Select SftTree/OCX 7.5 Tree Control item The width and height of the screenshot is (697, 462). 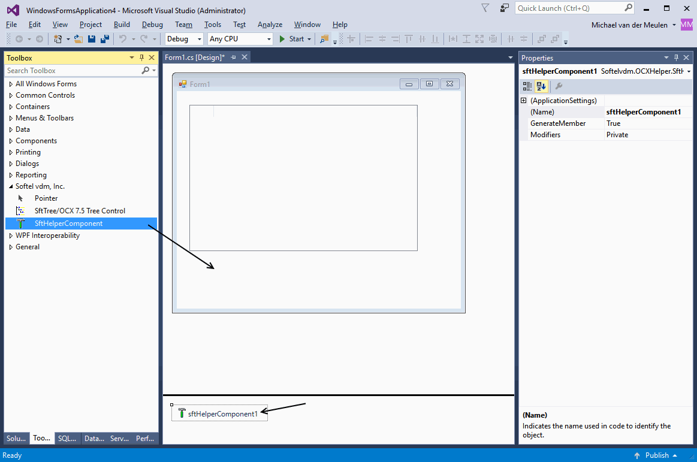point(81,211)
